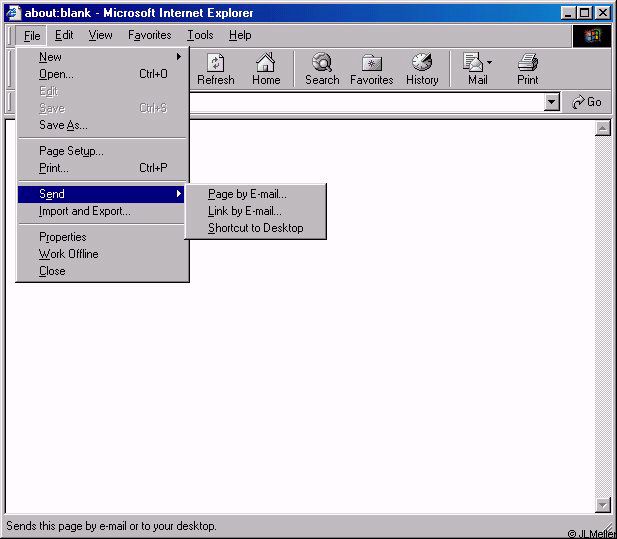Open the Search toolbar icon
The width and height of the screenshot is (617, 539).
pyautogui.click(x=322, y=69)
